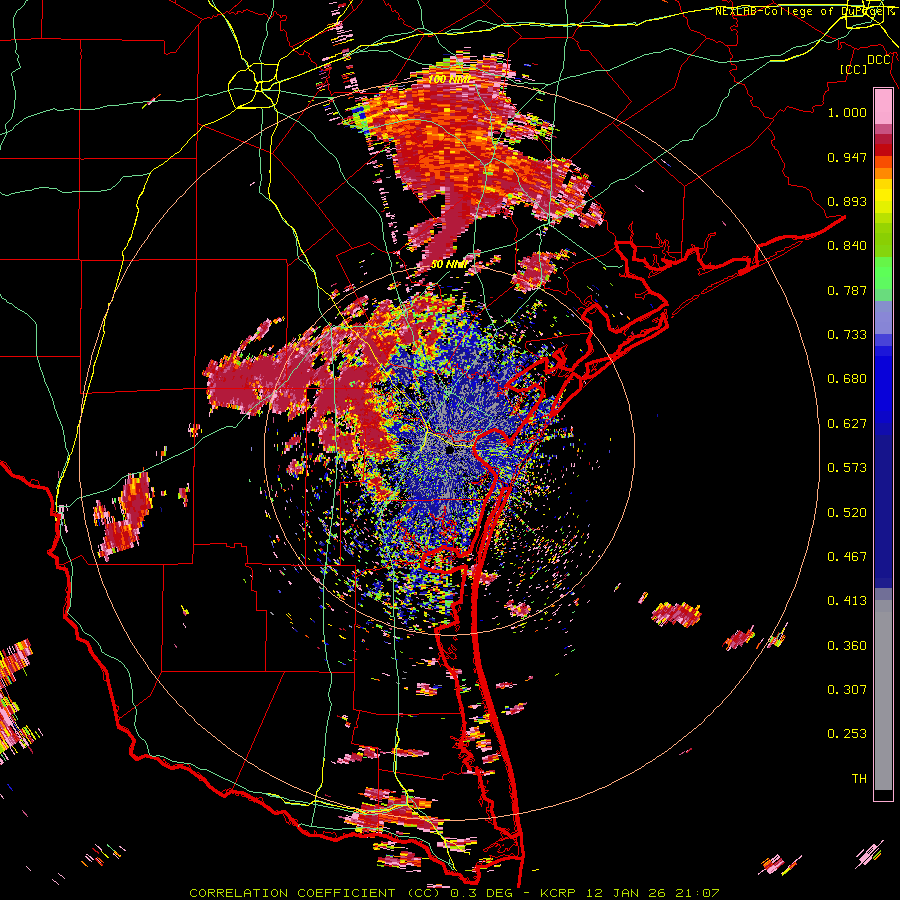Click the 0.253 legend value
Viewport: 900px width, 900px height.
coord(847,734)
